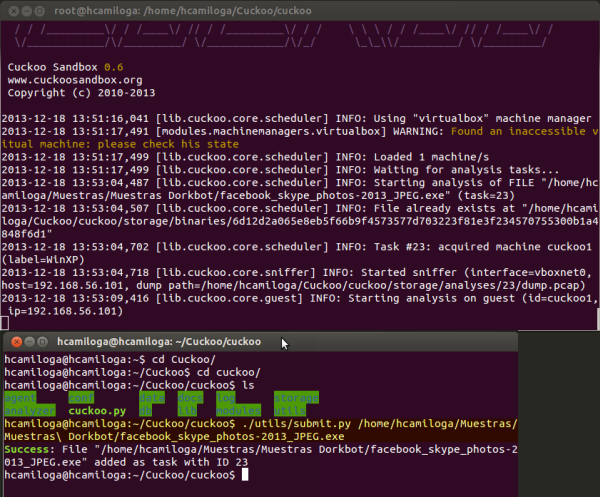Click the 'analyzer' directory name
Image resolution: width=600 pixels, height=497 pixels.
pos(30,411)
